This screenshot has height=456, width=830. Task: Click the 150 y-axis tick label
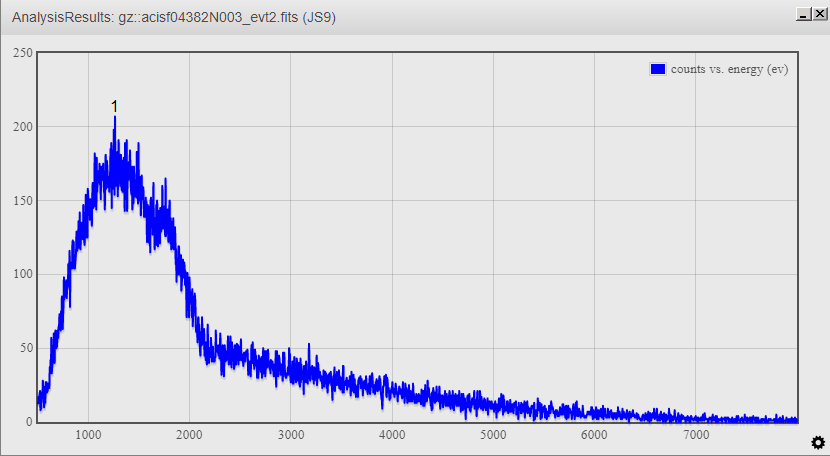click(22, 201)
